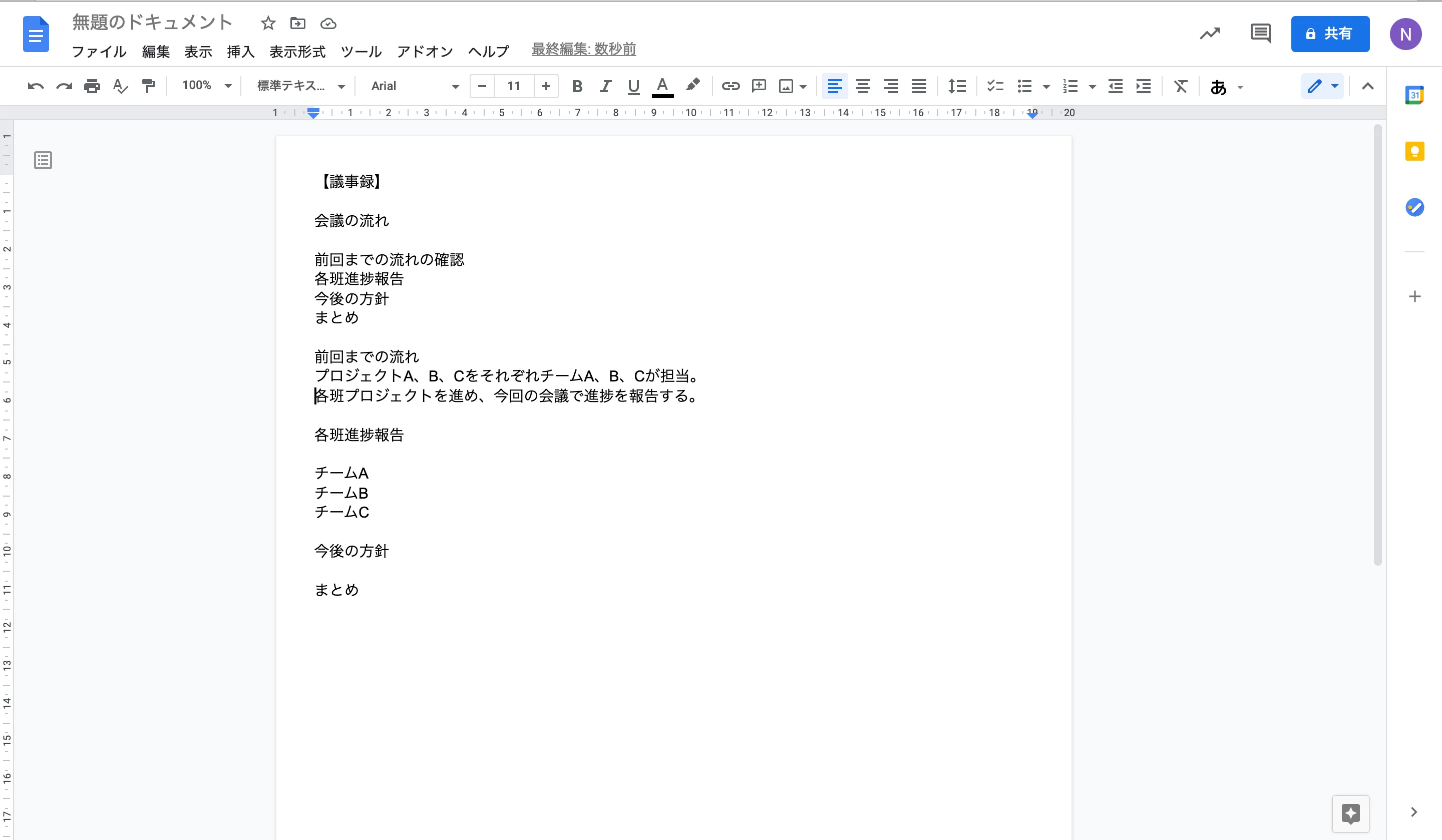
Task: Expand the 100% zoom dropdown
Action: (x=207, y=86)
